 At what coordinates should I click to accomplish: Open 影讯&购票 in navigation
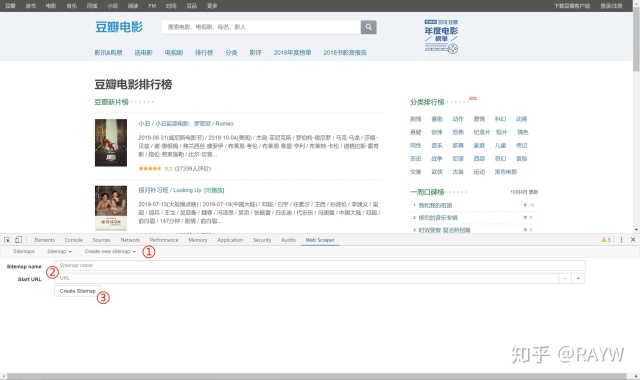pyautogui.click(x=109, y=53)
